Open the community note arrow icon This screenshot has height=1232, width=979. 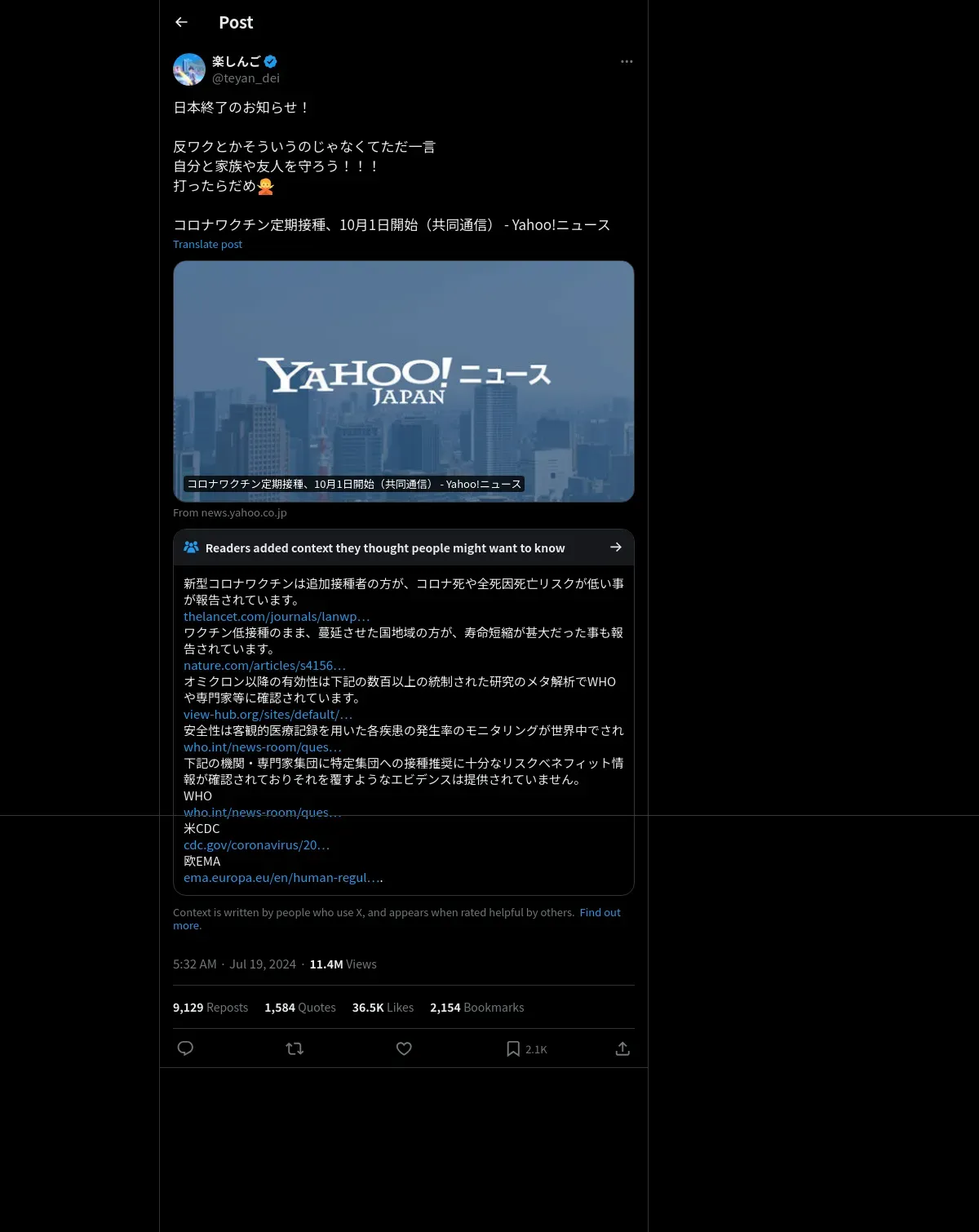point(616,547)
